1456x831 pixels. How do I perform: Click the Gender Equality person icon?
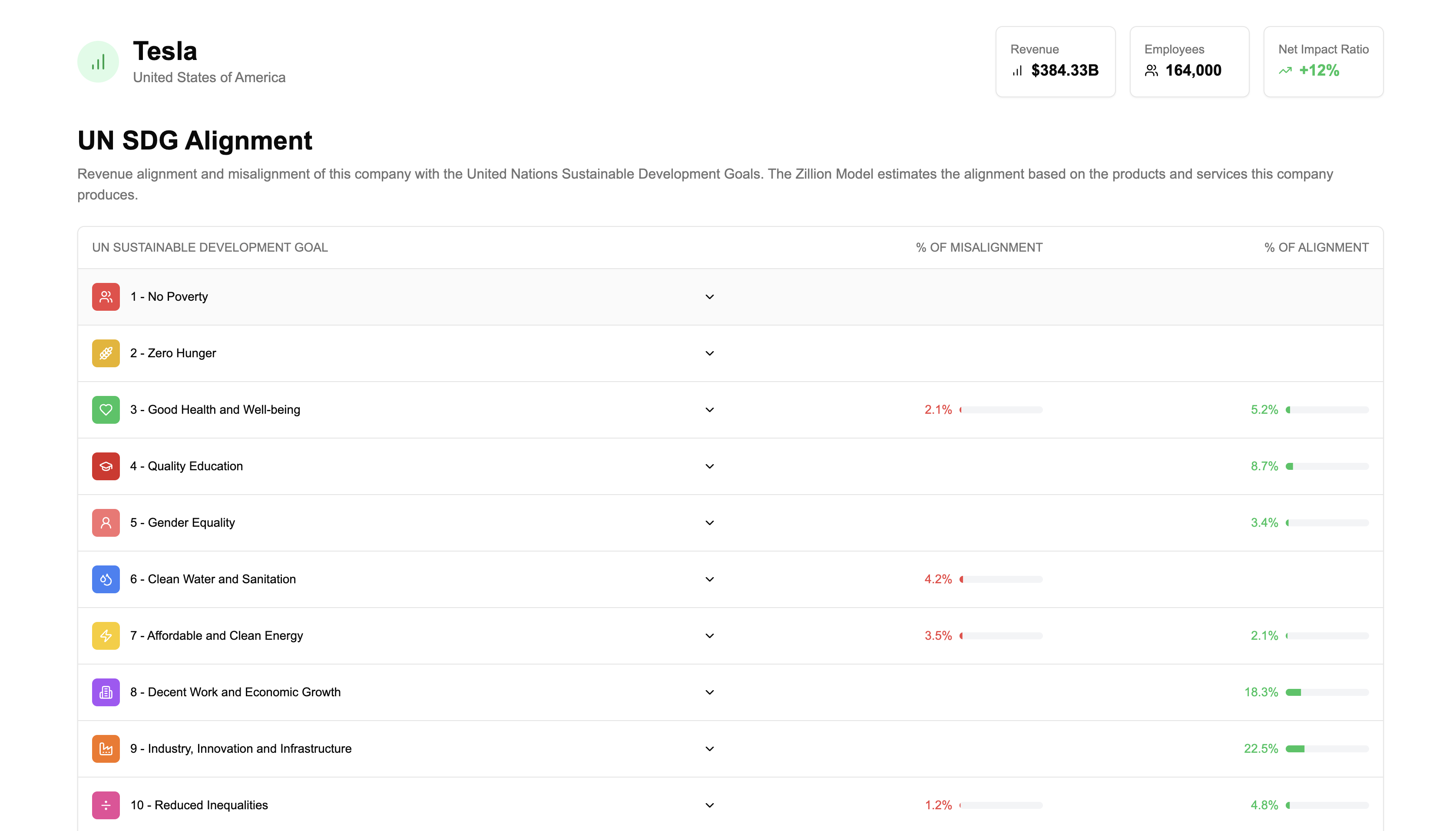click(x=106, y=523)
